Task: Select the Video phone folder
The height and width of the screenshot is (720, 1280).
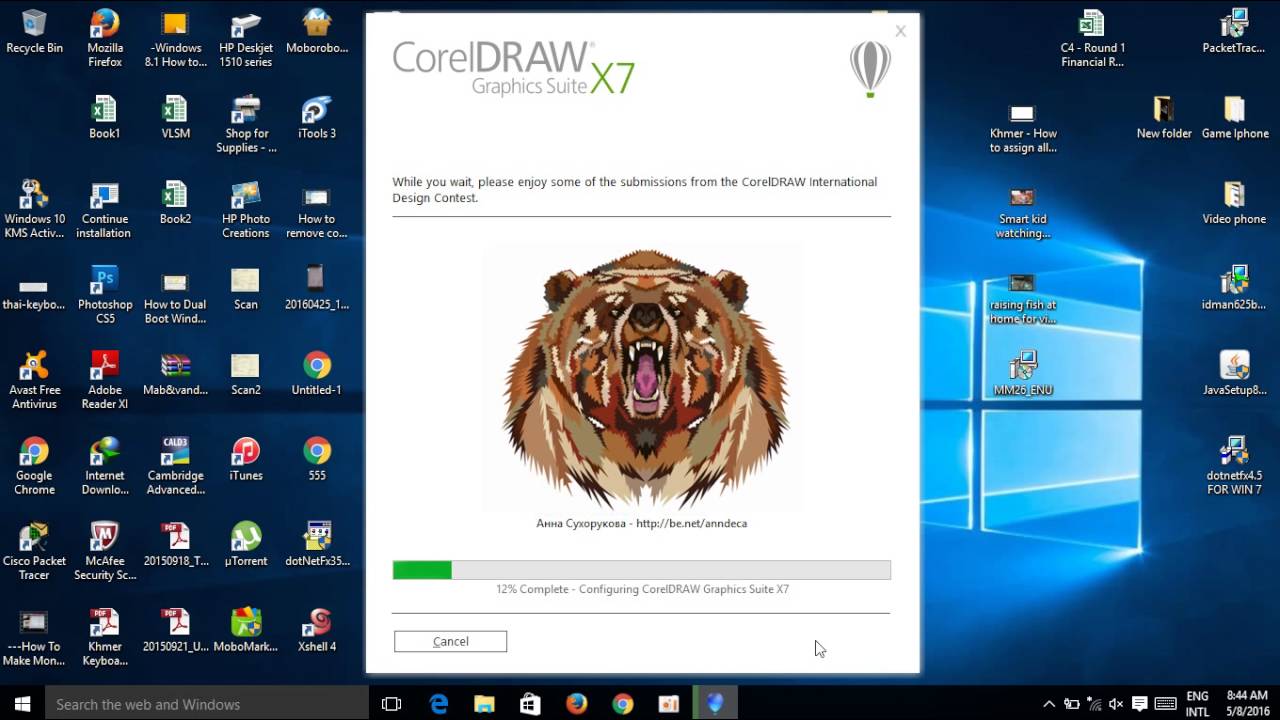Action: (1234, 202)
